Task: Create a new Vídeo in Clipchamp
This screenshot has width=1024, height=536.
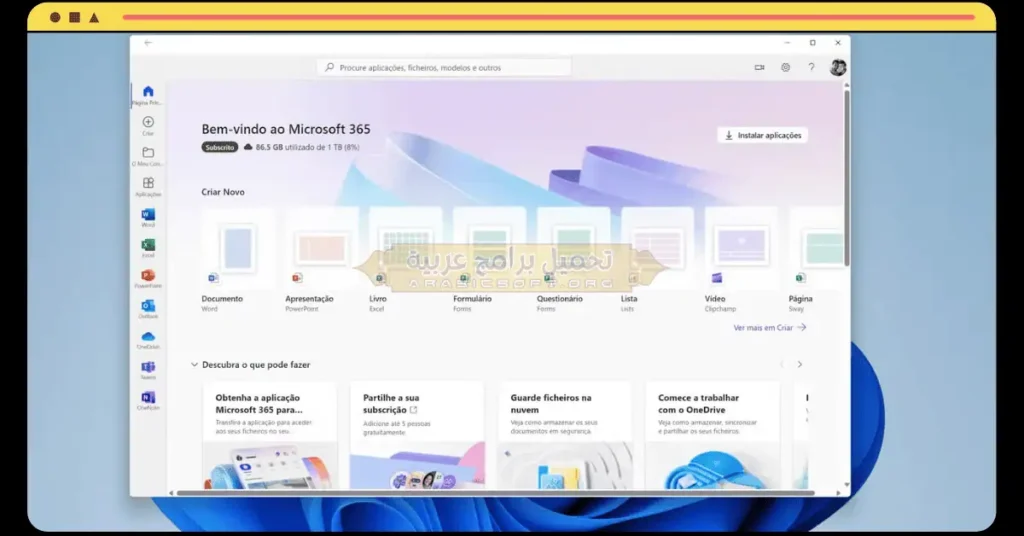Action: tap(741, 260)
